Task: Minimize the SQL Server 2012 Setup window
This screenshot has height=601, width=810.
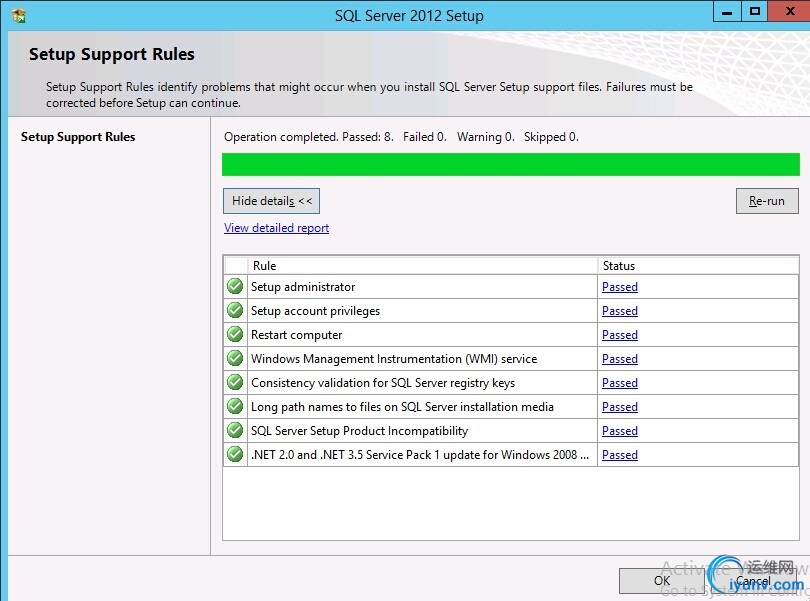Action: click(727, 11)
